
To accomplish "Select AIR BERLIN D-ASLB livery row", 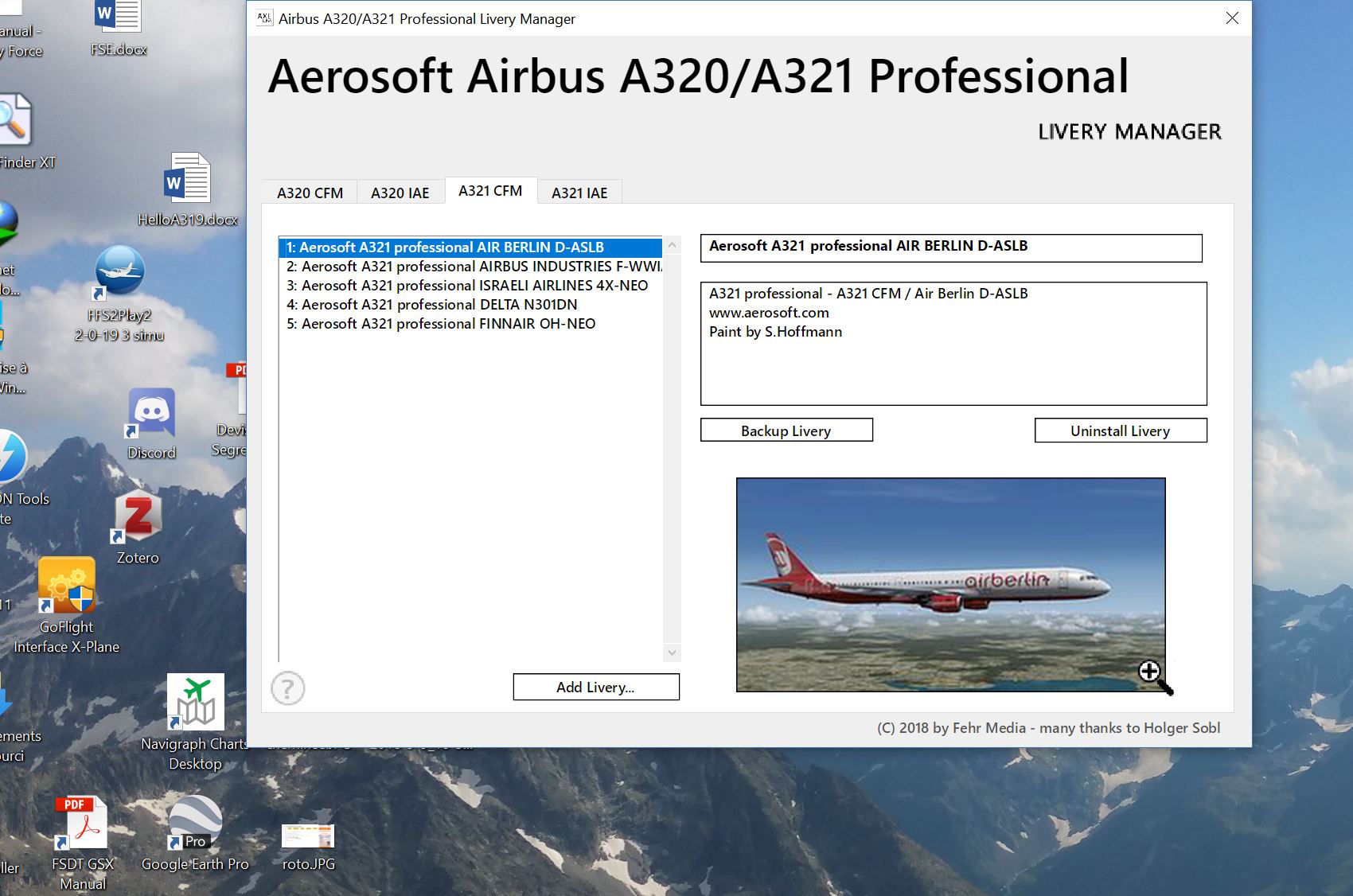I will pyautogui.click(x=471, y=247).
